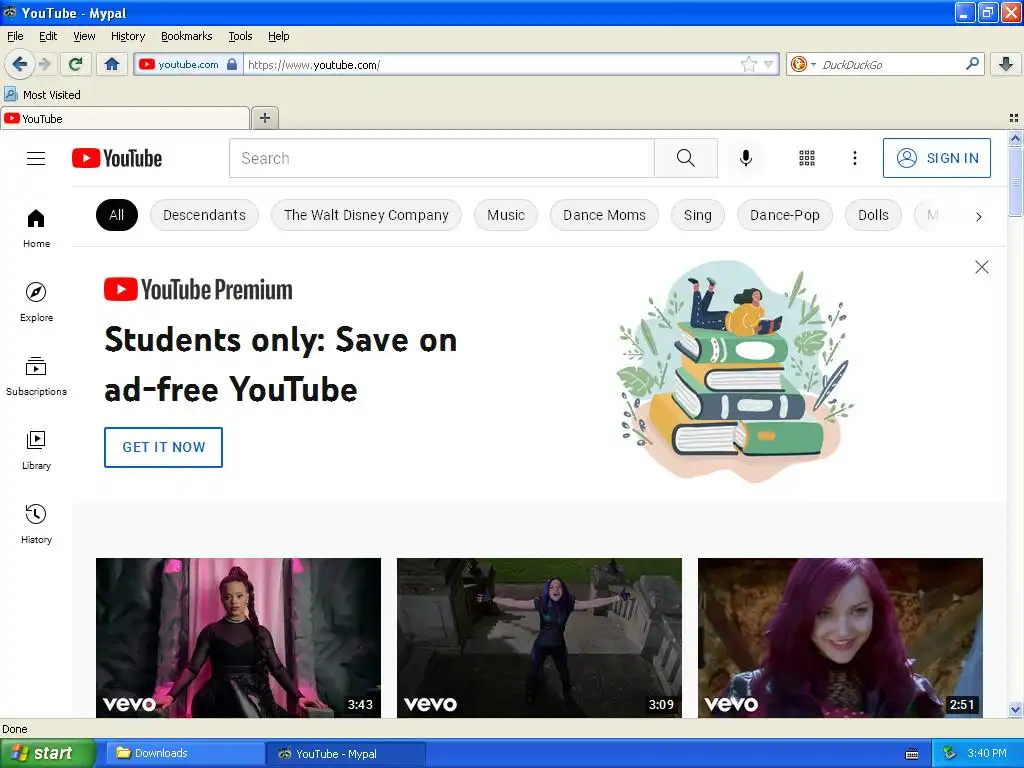Open the File menu
The height and width of the screenshot is (768, 1024).
point(15,36)
